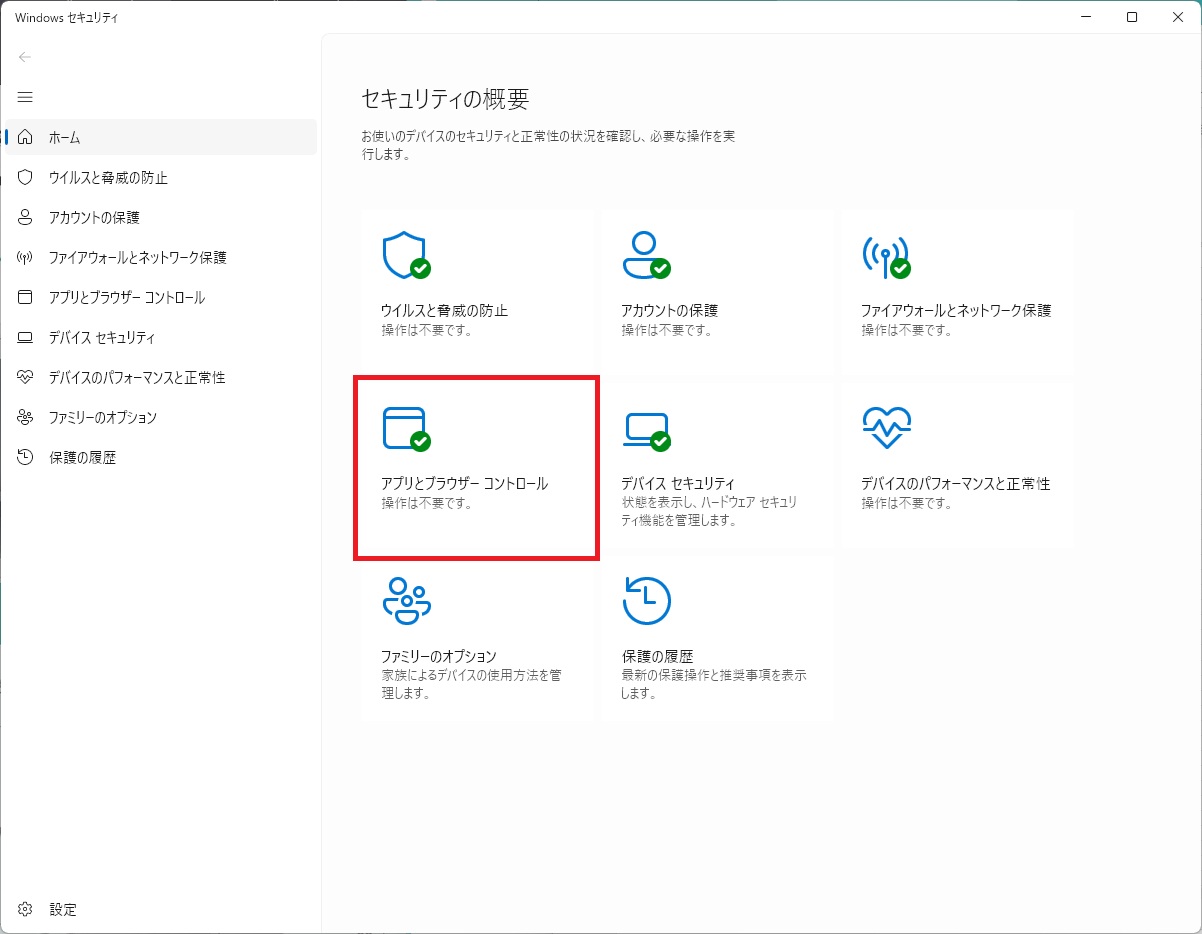Click the large browser window icon on app control card
1202x934 pixels.
tap(406, 429)
